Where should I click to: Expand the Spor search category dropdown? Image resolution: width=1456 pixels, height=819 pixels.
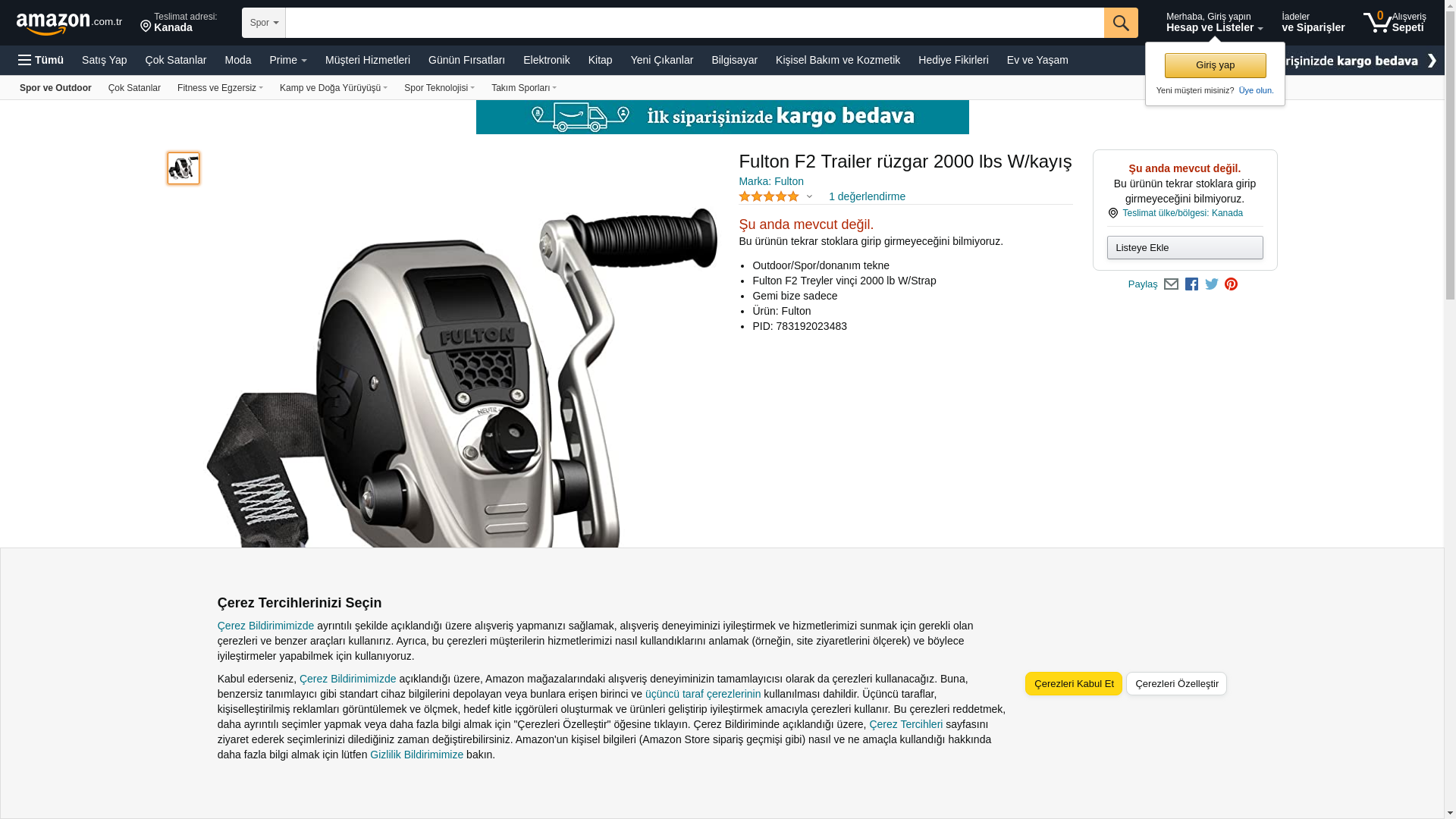click(264, 23)
